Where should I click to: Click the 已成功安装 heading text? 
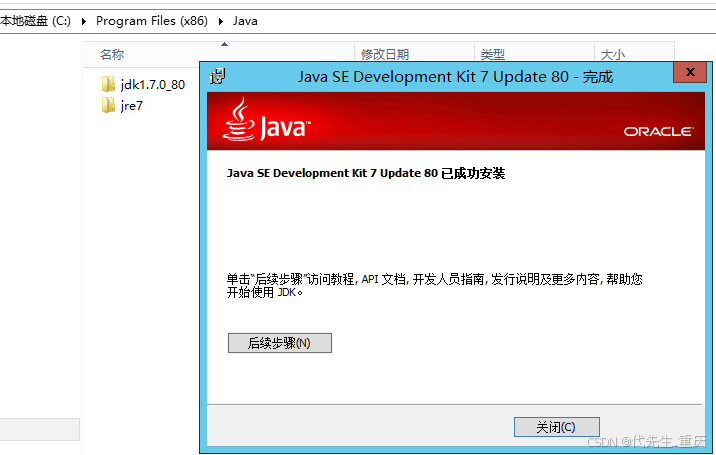pyautogui.click(x=366, y=174)
